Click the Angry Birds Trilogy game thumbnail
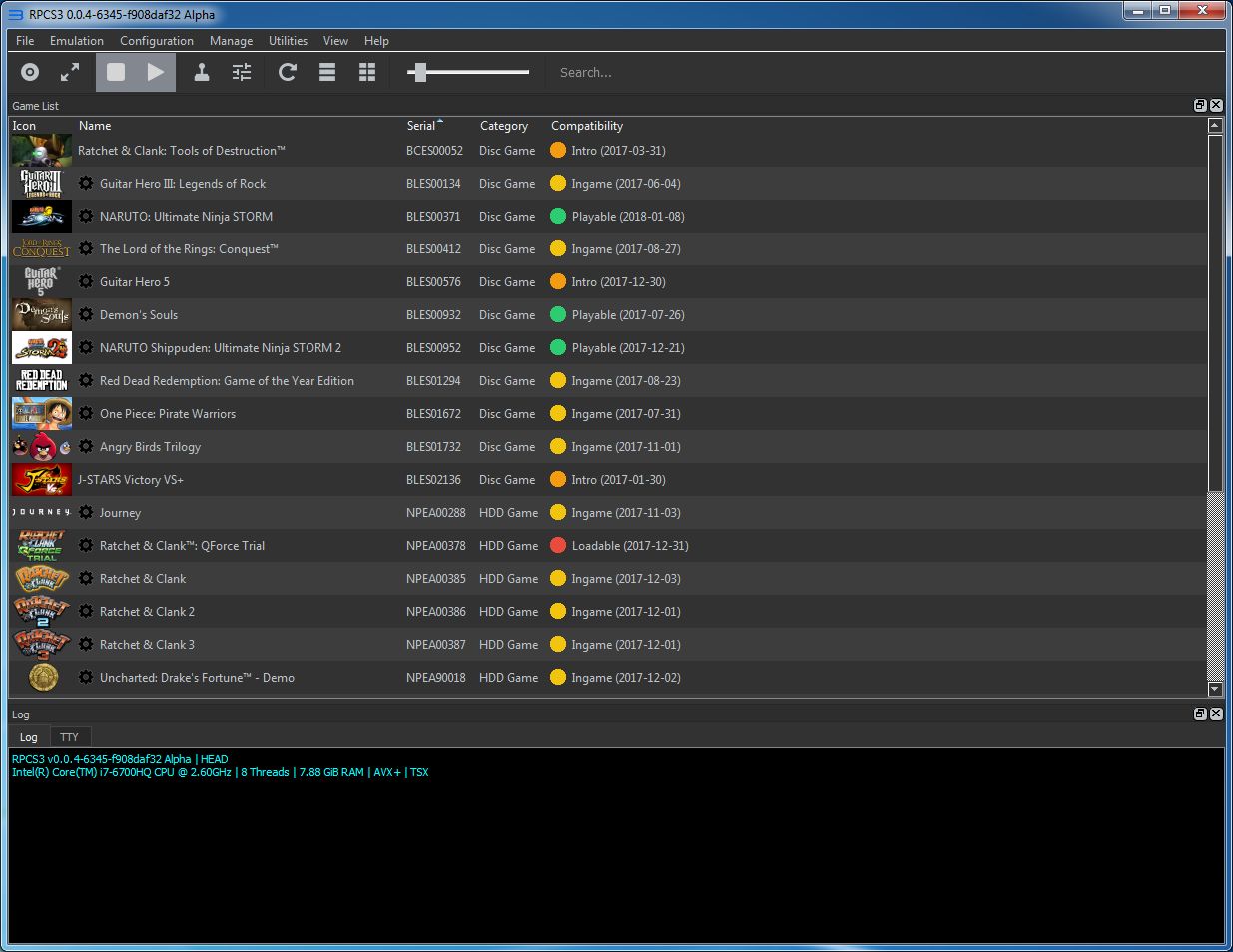Viewport: 1233px width, 952px height. coord(42,447)
